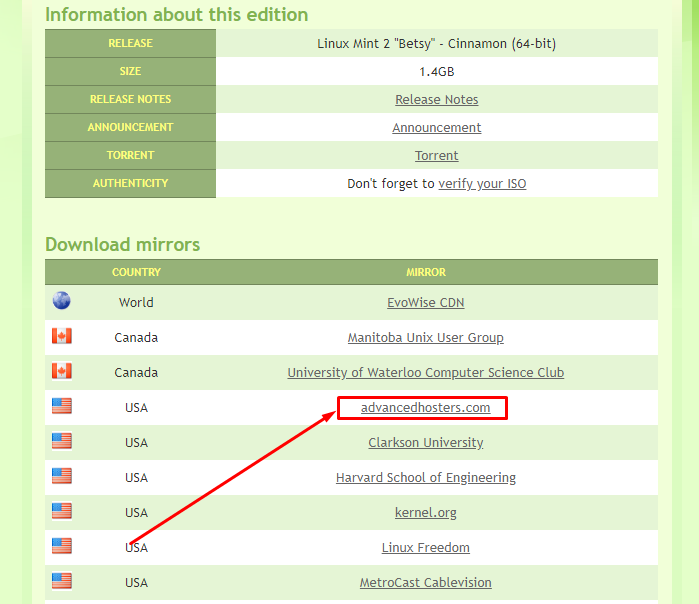Follow the verify your ISO link
699x604 pixels.
pos(482,184)
